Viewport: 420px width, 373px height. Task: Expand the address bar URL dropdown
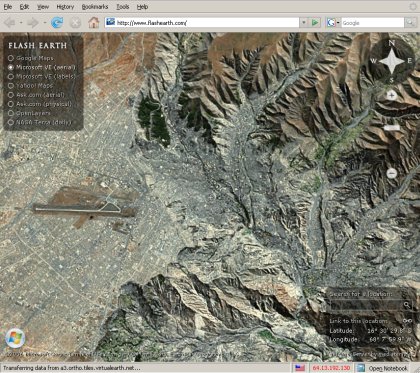tap(304, 23)
